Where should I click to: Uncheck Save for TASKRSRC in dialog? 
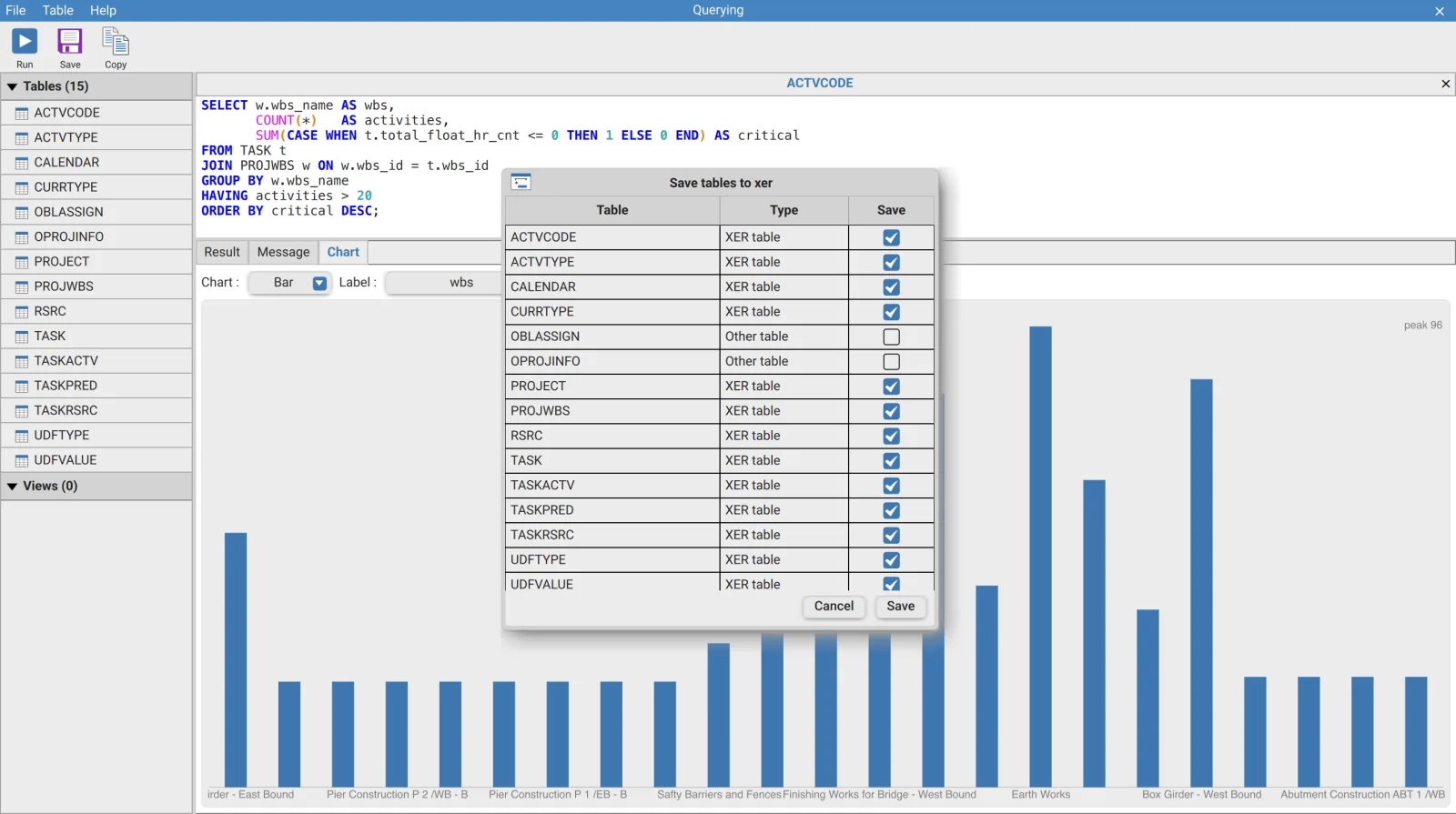(x=892, y=536)
